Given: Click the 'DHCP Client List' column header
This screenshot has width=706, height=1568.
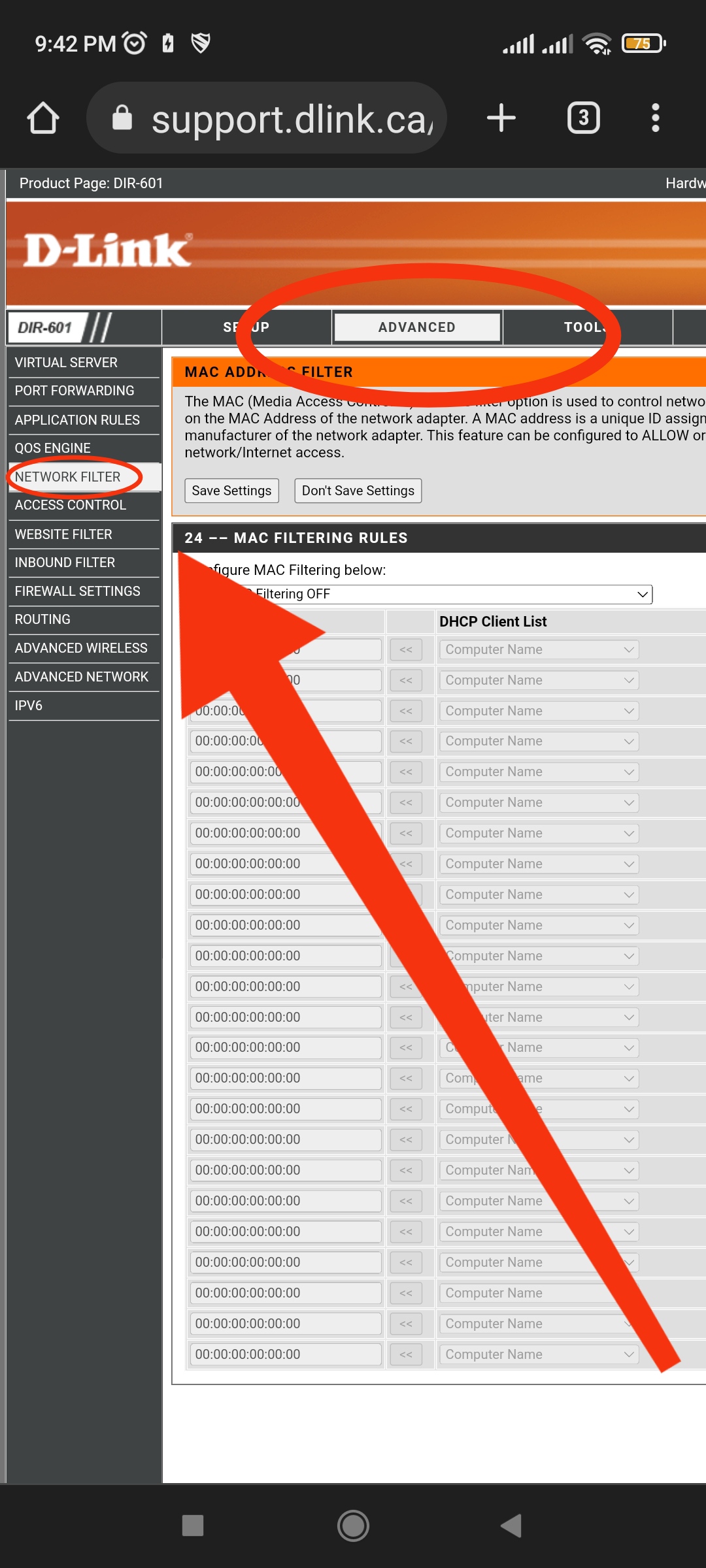Looking at the screenshot, I should (x=493, y=622).
